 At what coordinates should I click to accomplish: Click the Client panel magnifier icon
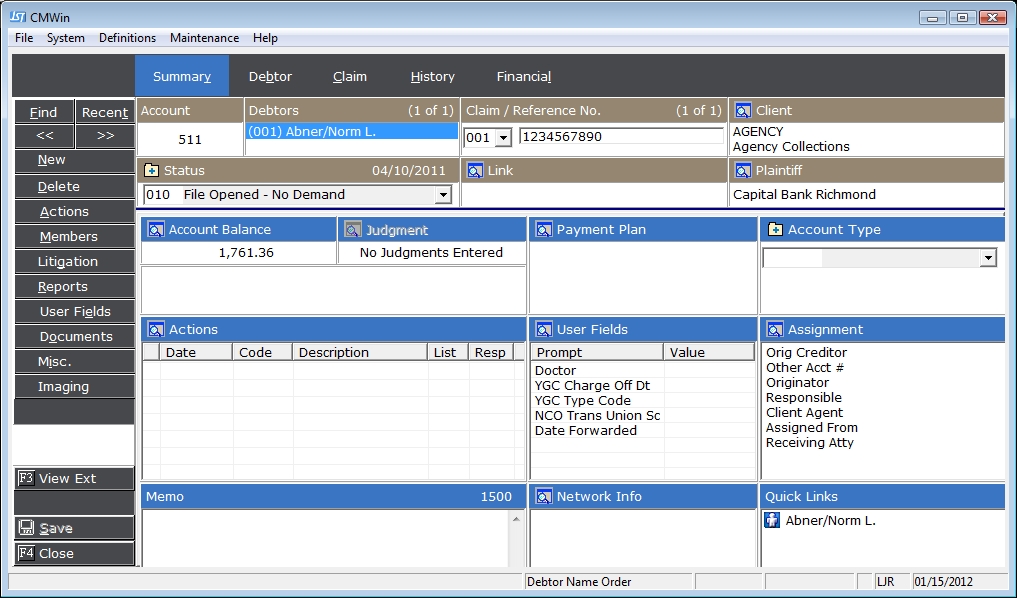pyautogui.click(x=743, y=111)
